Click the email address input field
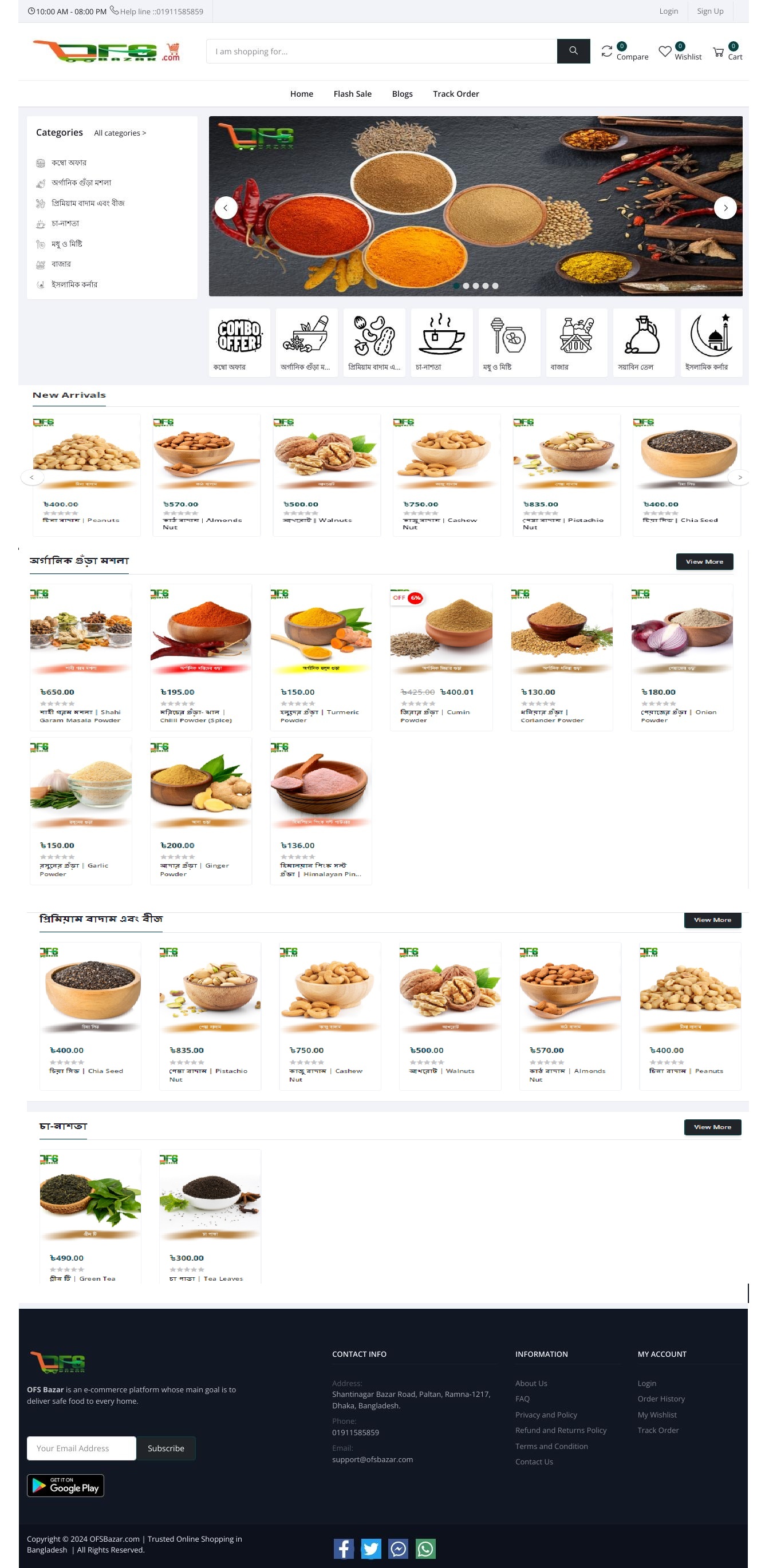Image resolution: width=765 pixels, height=1568 pixels. (81, 1448)
